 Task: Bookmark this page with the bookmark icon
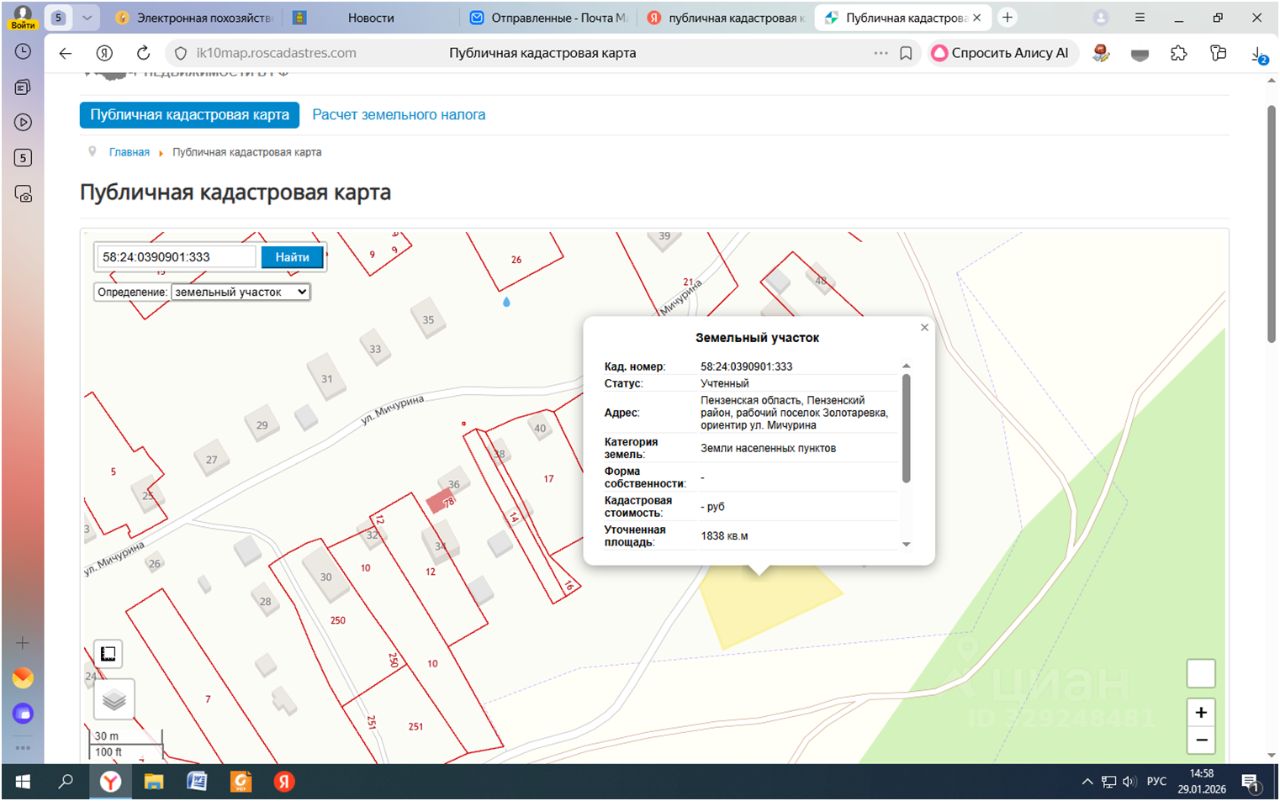tap(906, 53)
